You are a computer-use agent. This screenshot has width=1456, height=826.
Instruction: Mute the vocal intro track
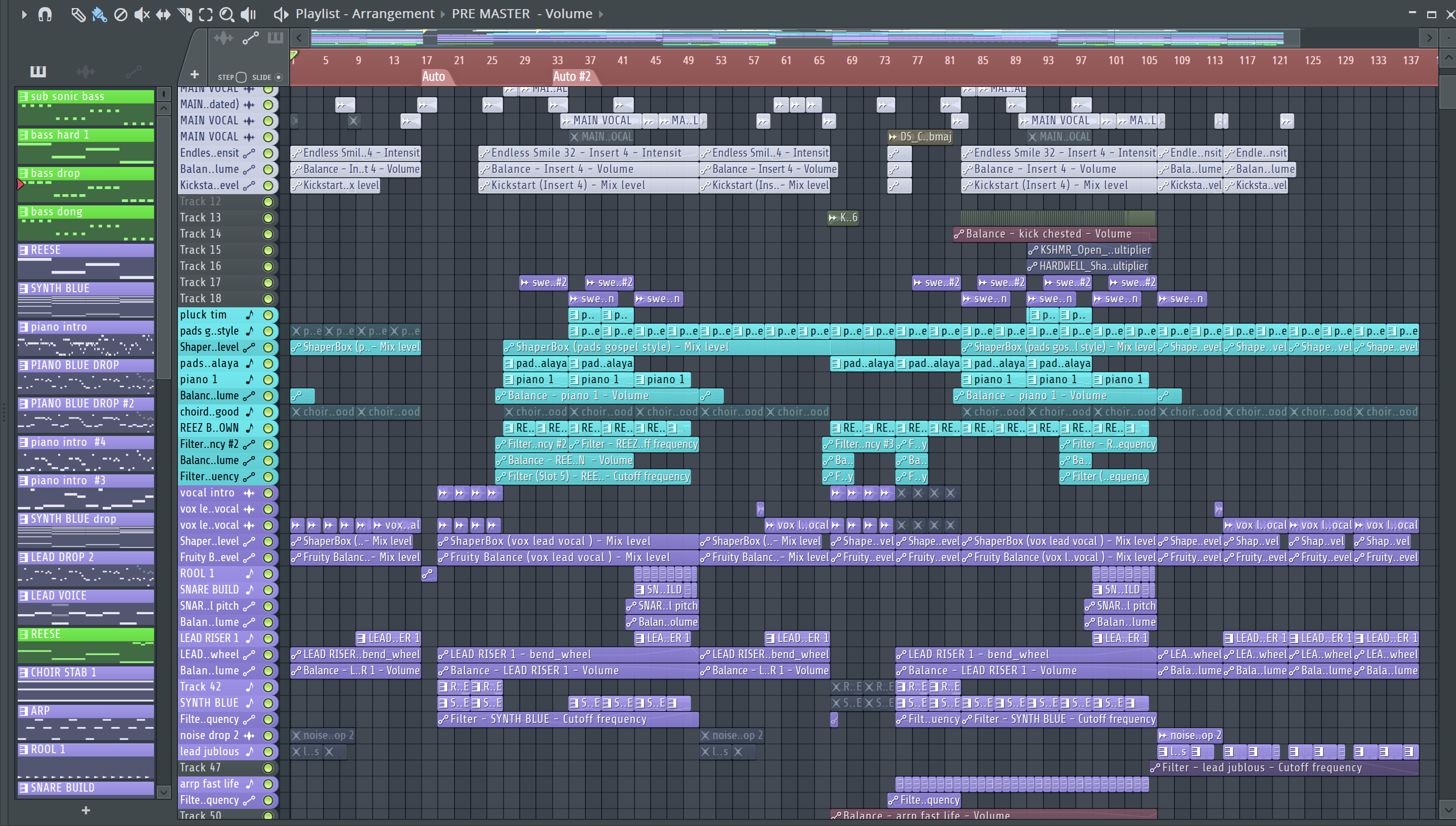[x=268, y=493]
